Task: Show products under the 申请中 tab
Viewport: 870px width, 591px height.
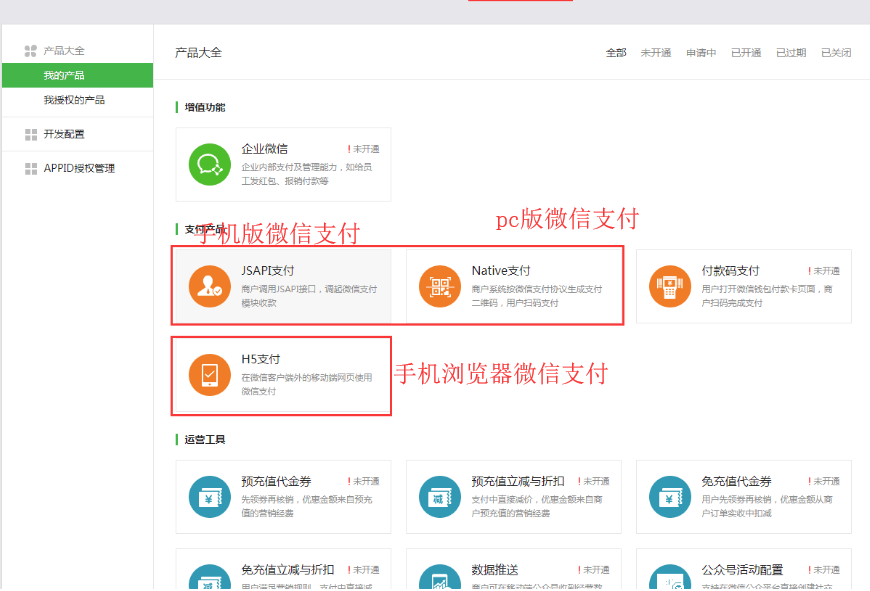Action: 701,53
